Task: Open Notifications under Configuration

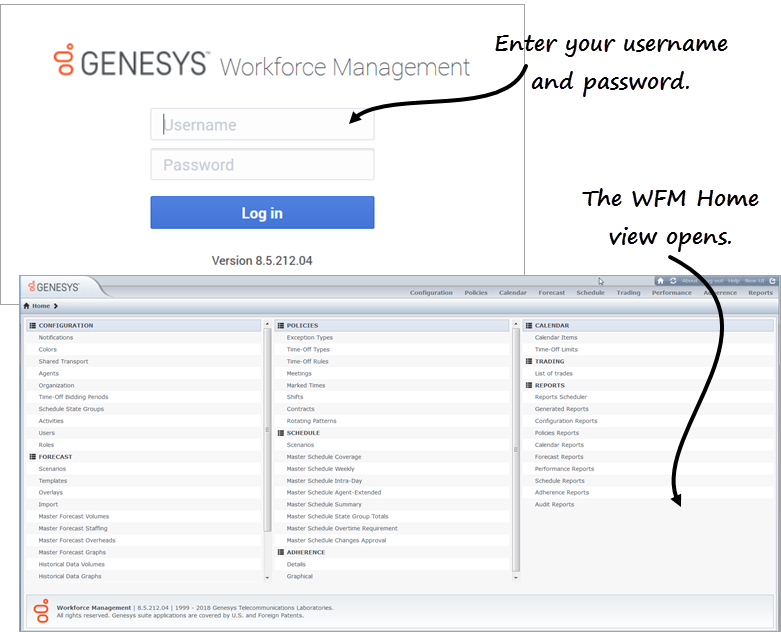Action: click(x=56, y=337)
